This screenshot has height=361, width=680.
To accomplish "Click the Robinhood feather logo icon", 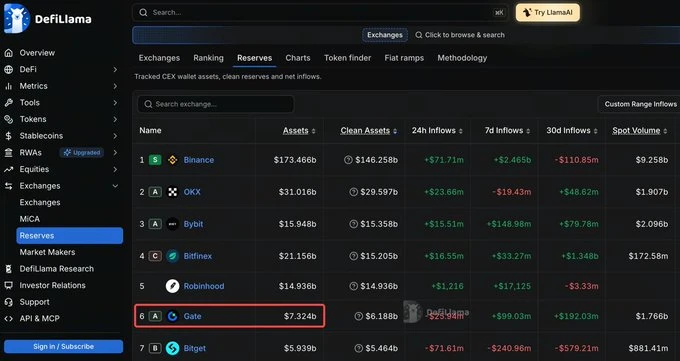I will pos(173,286).
